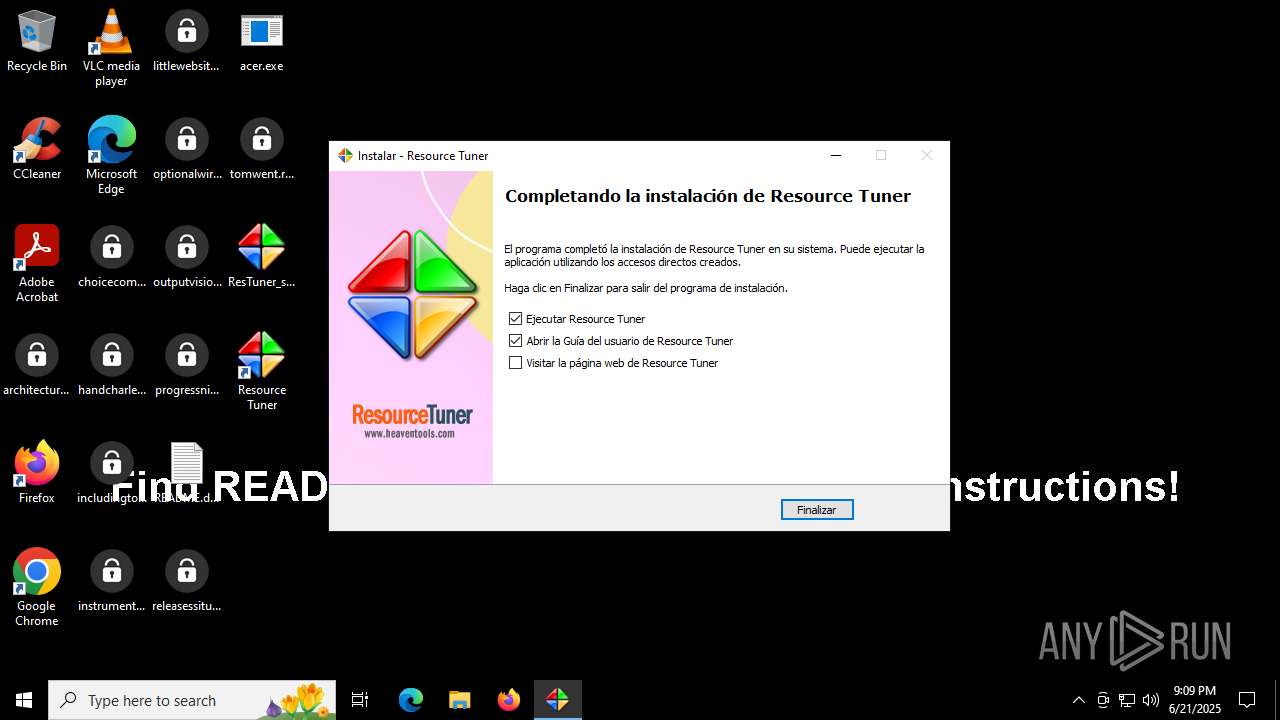Open Google Chrome desktop shortcut
Image resolution: width=1280 pixels, height=720 pixels.
click(37, 588)
